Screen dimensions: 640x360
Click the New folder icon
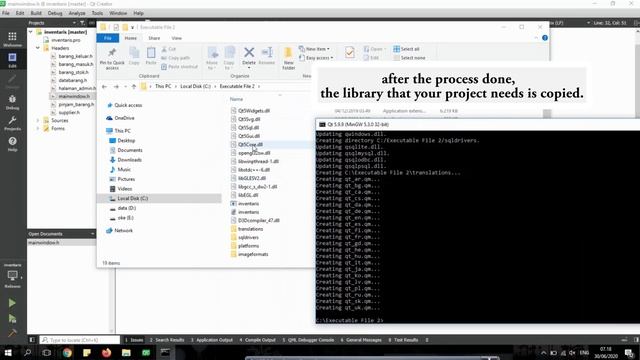[x=288, y=58]
